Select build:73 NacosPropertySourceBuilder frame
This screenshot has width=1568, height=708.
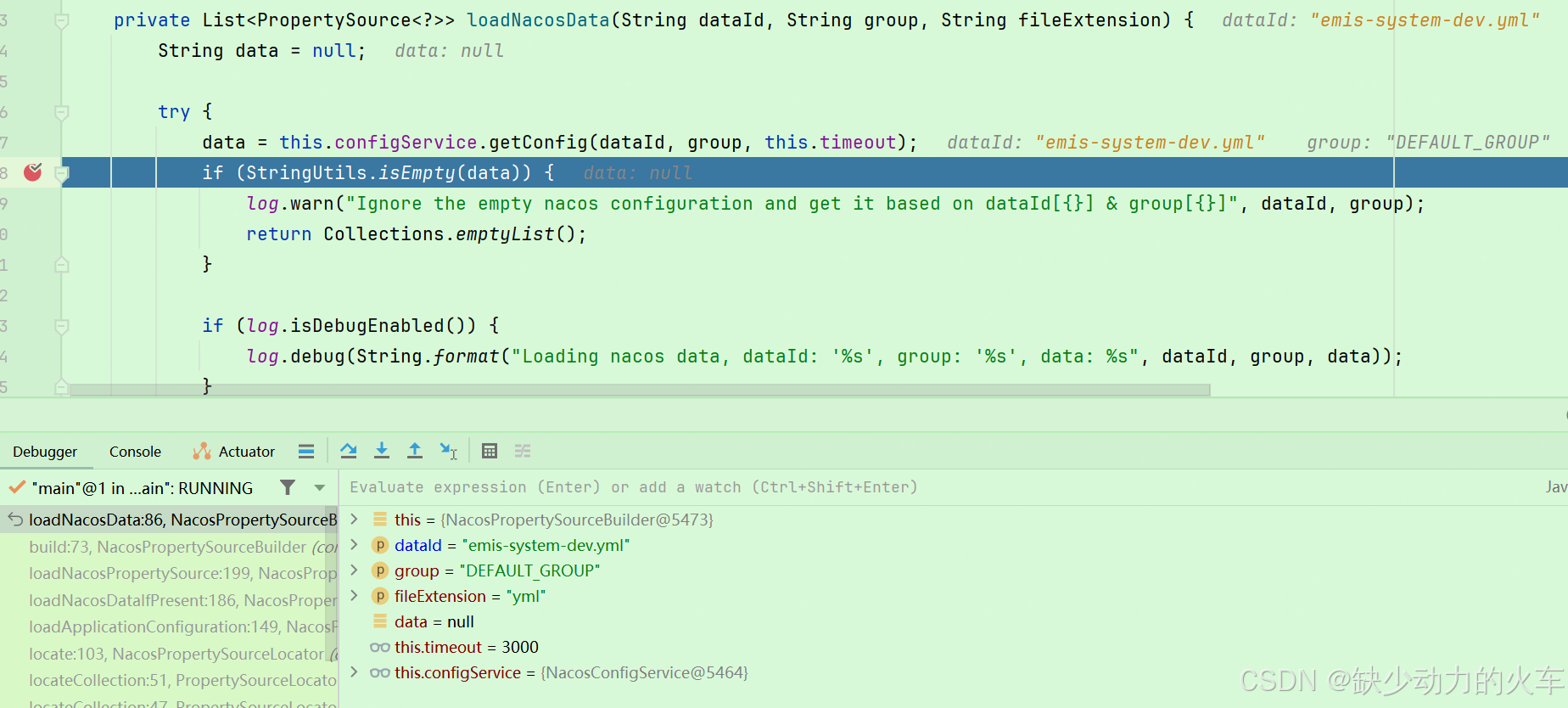click(x=170, y=547)
